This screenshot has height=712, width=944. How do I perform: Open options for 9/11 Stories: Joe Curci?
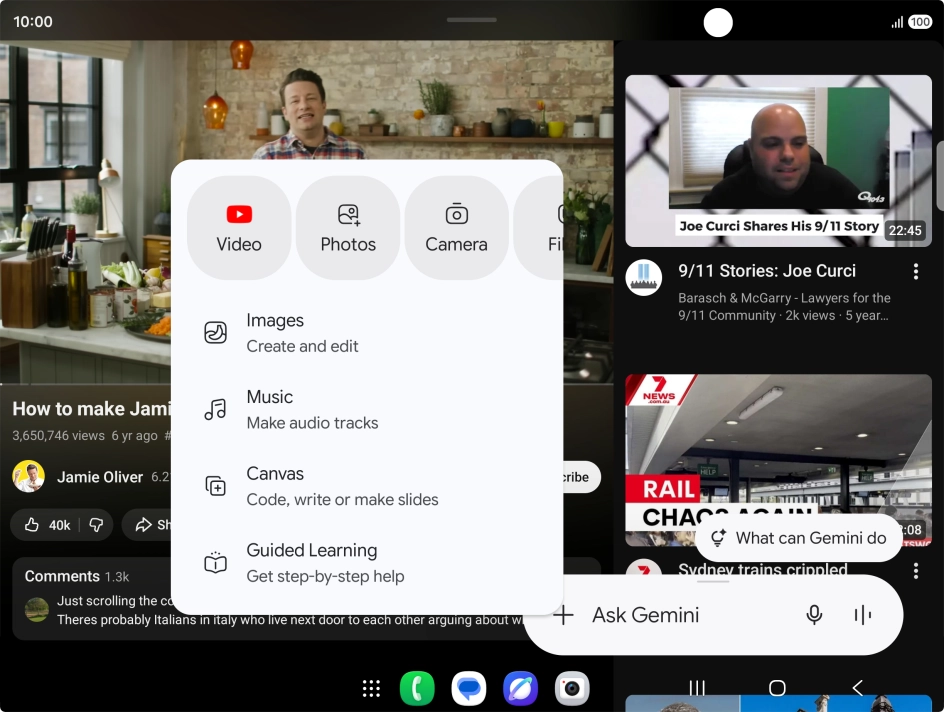916,271
